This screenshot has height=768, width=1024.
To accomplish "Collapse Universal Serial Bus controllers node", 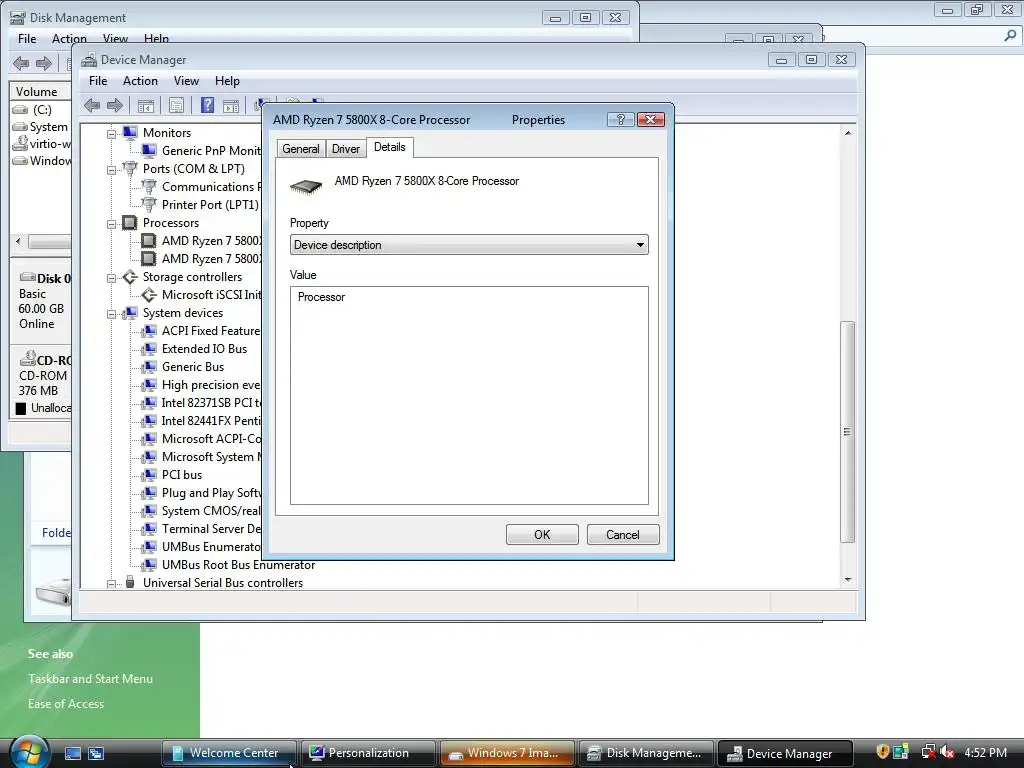I will tap(112, 584).
